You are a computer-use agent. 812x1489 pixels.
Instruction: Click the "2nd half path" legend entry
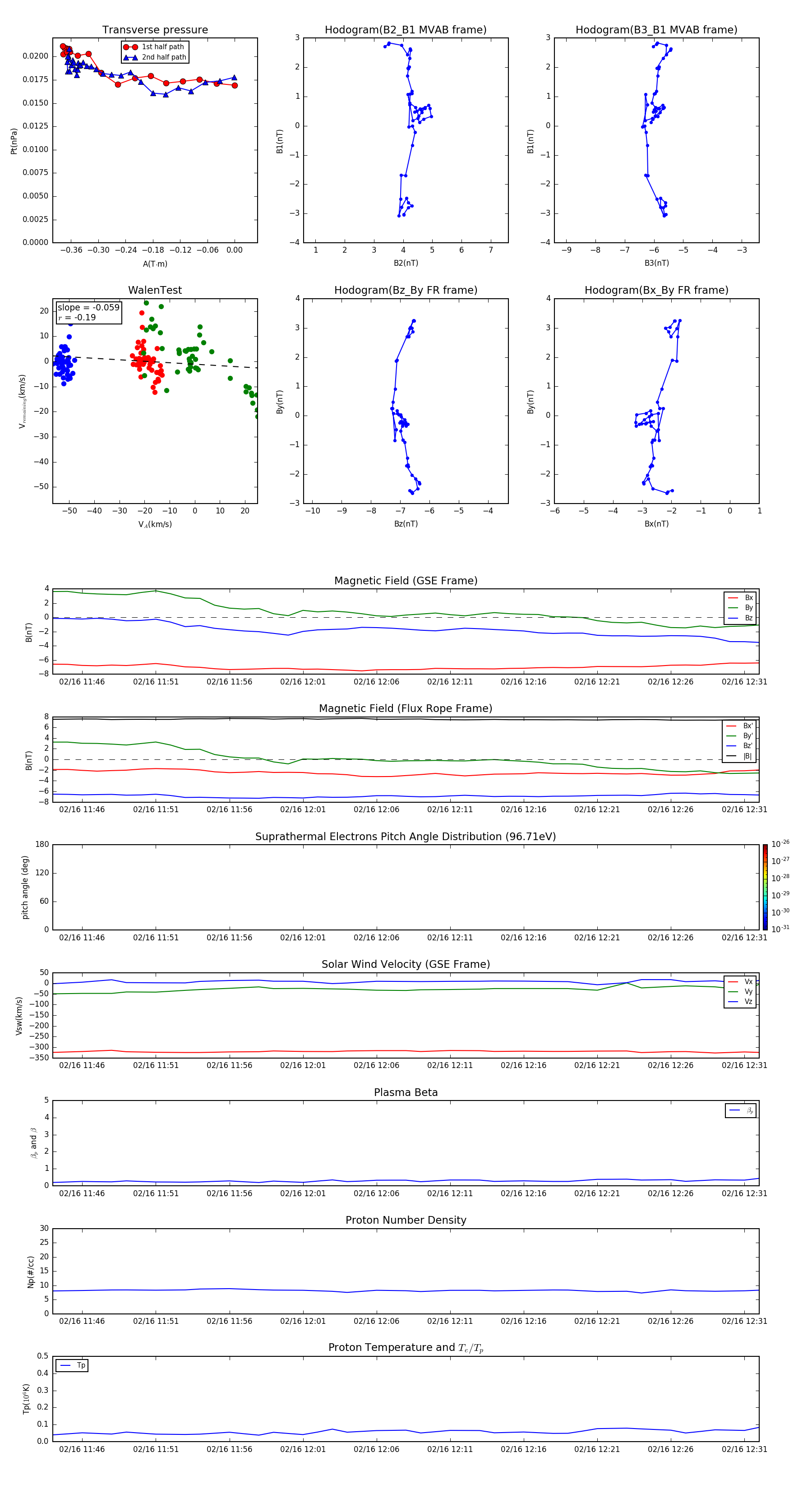point(155,57)
